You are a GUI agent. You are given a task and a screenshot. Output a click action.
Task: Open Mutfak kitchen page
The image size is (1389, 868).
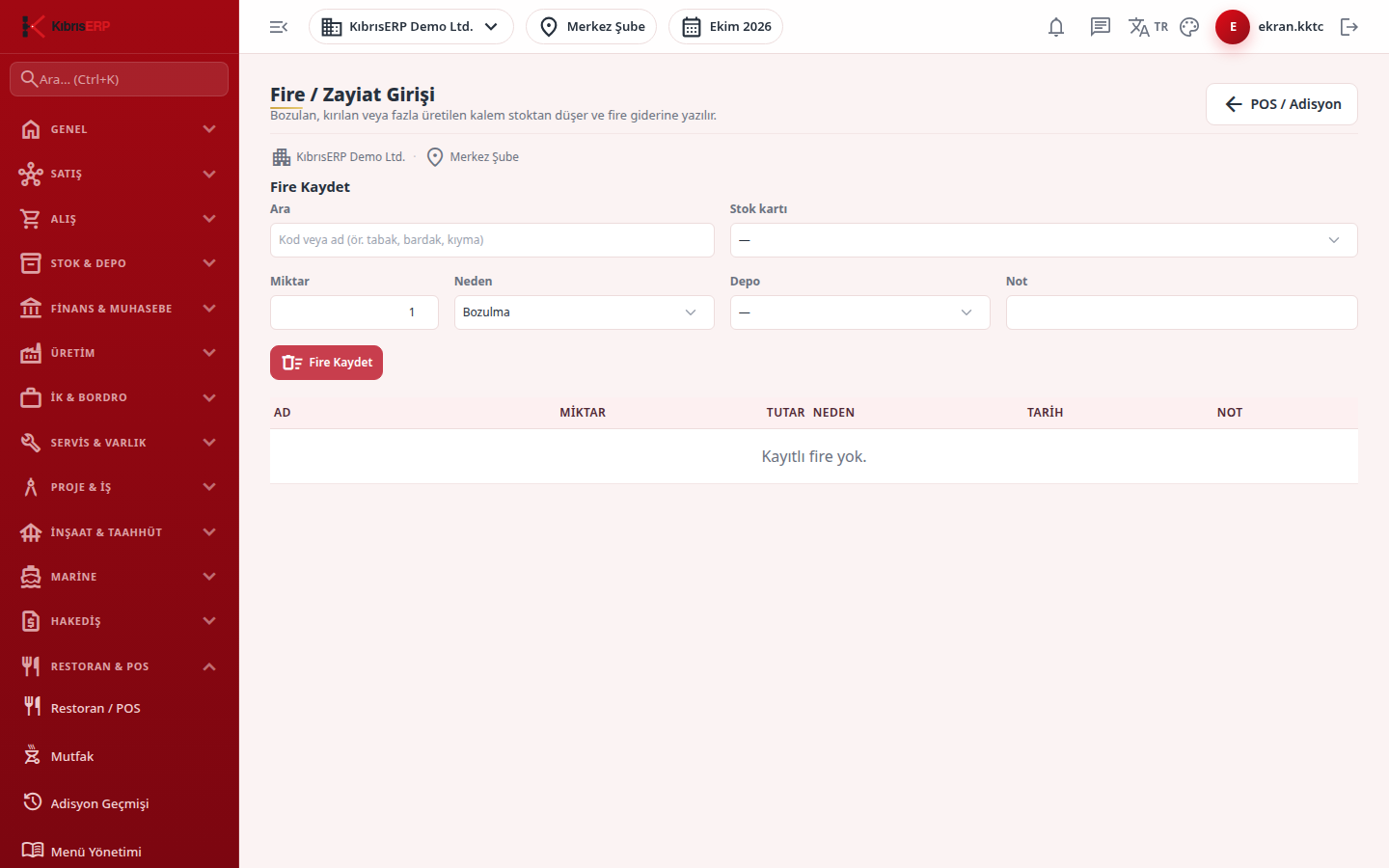tap(120, 756)
